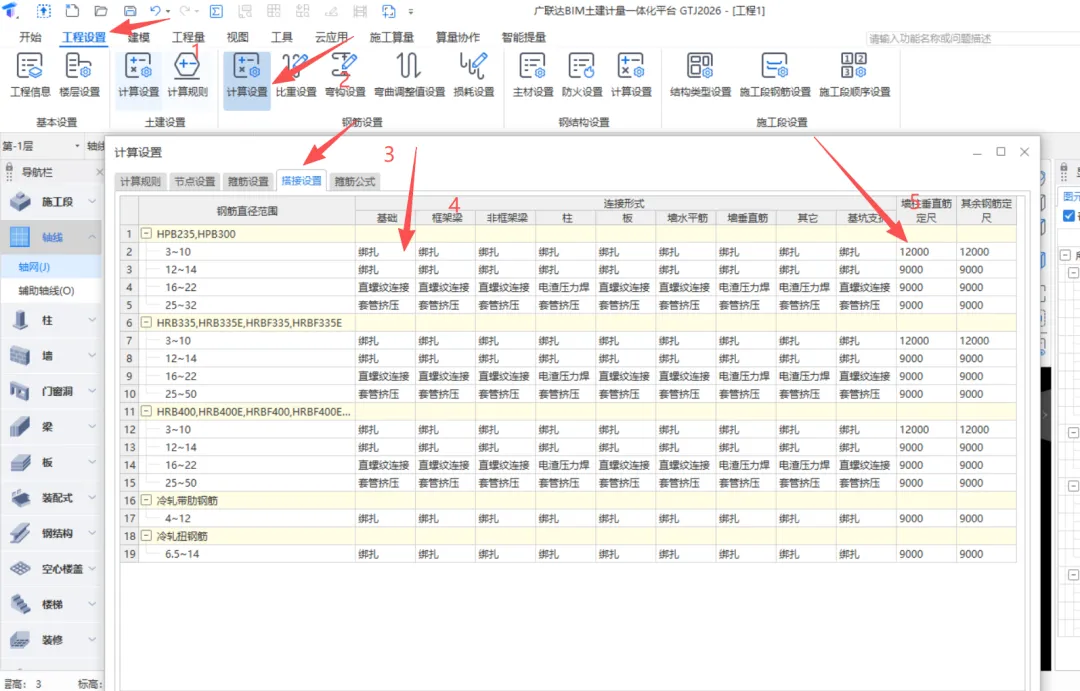Select 墙 wall category
The height and width of the screenshot is (691, 1080).
(52, 355)
